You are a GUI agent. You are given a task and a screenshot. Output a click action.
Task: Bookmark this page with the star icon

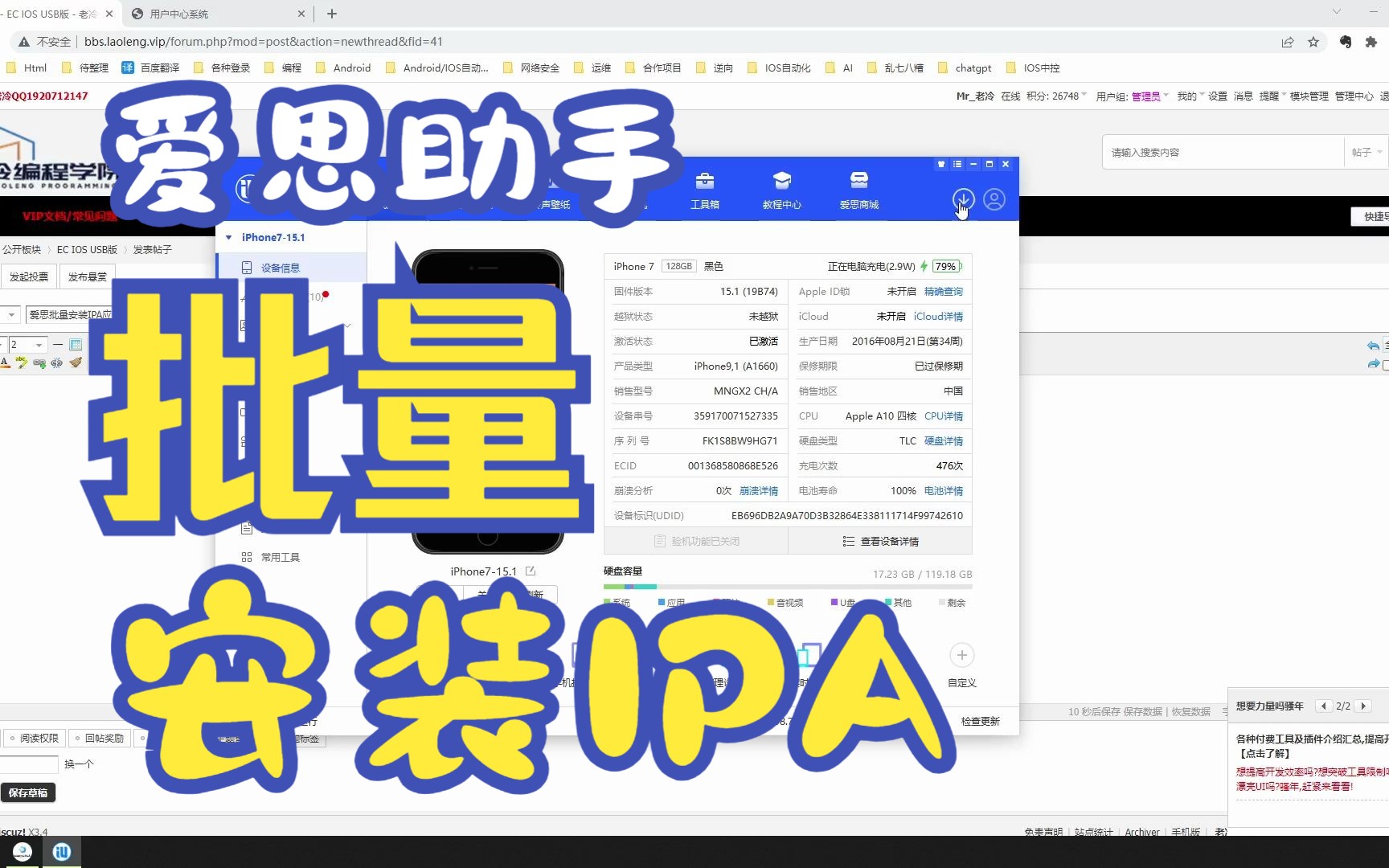(x=1313, y=42)
